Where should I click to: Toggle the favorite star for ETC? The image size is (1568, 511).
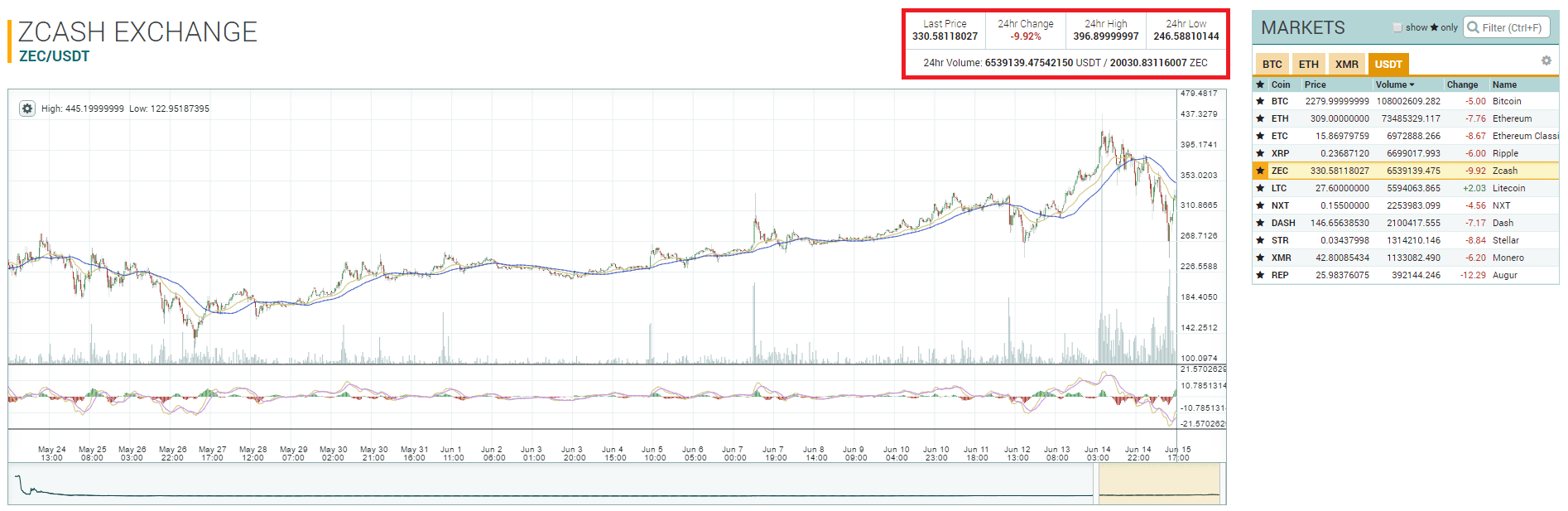click(x=1260, y=136)
